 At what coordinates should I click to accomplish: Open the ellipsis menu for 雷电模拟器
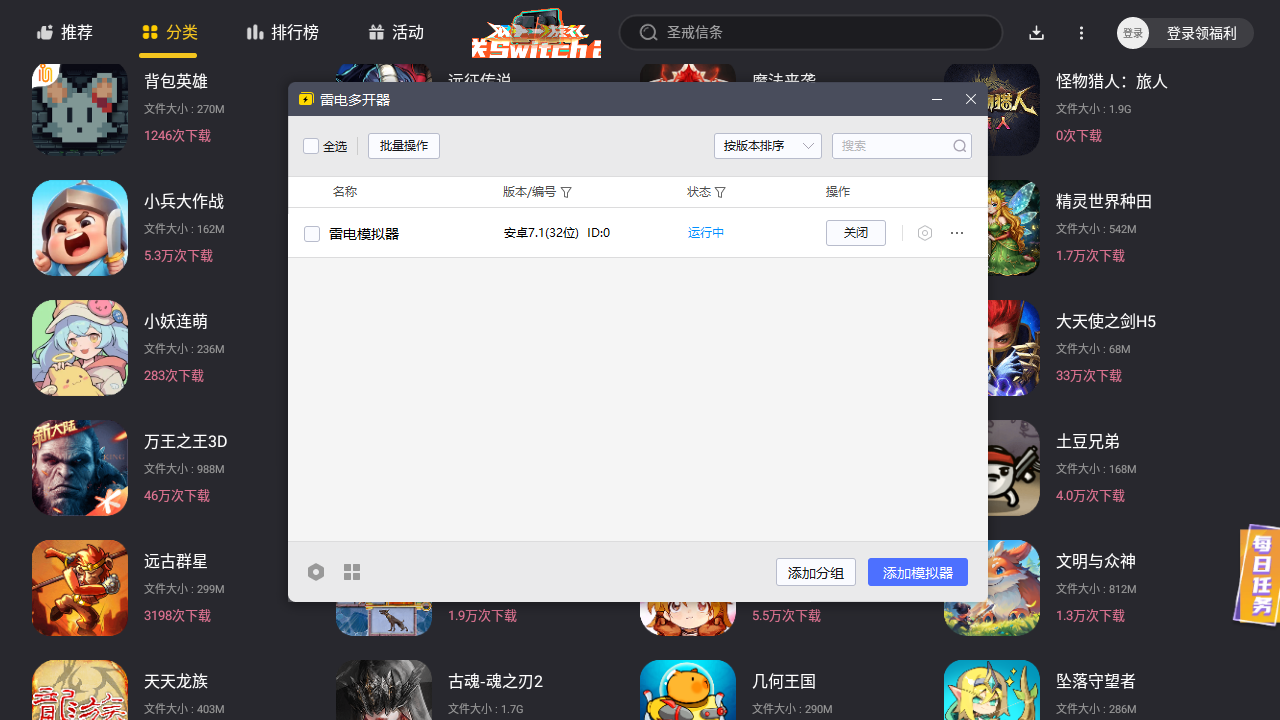956,232
